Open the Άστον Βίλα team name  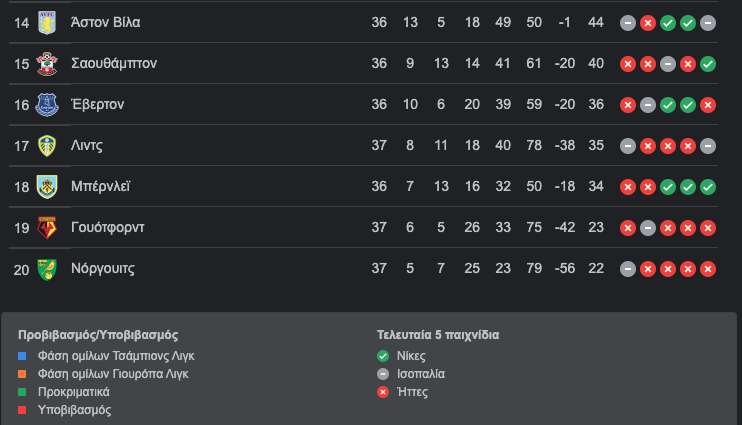click(x=106, y=22)
